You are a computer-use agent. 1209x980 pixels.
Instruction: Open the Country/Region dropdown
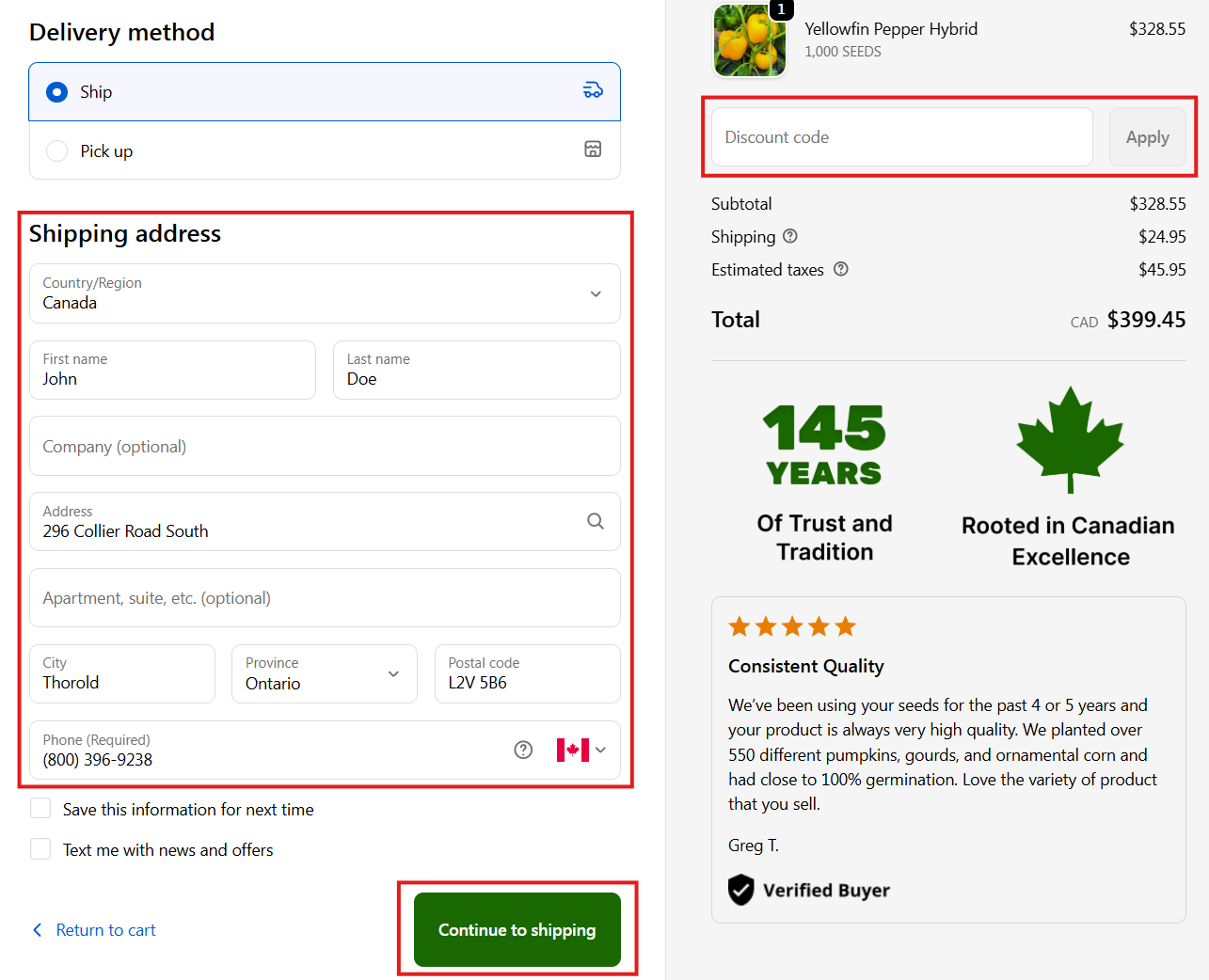(x=325, y=293)
